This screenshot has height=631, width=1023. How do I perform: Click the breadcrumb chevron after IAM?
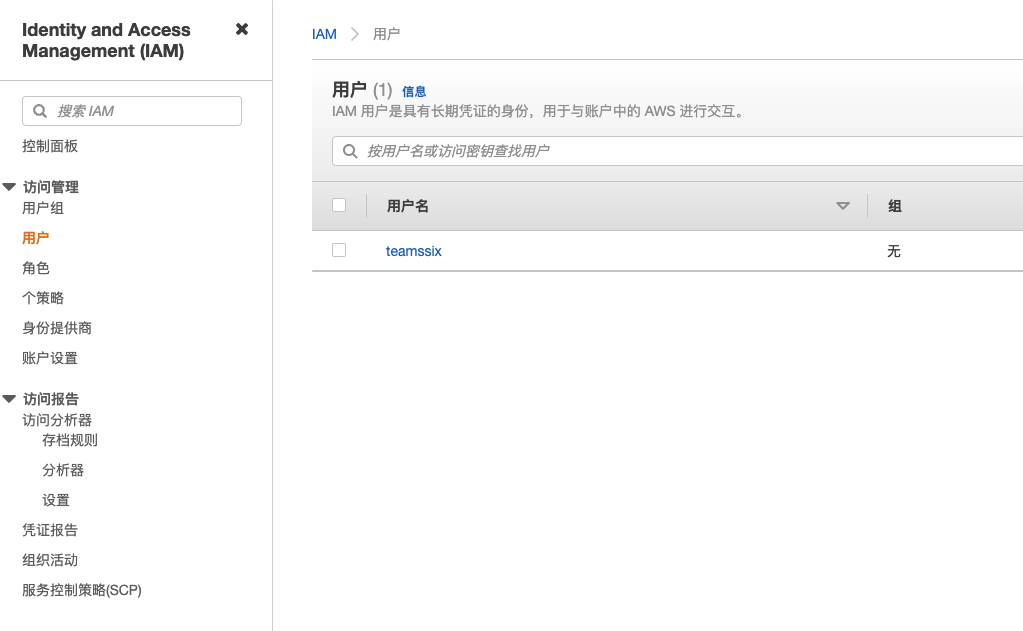(x=355, y=34)
